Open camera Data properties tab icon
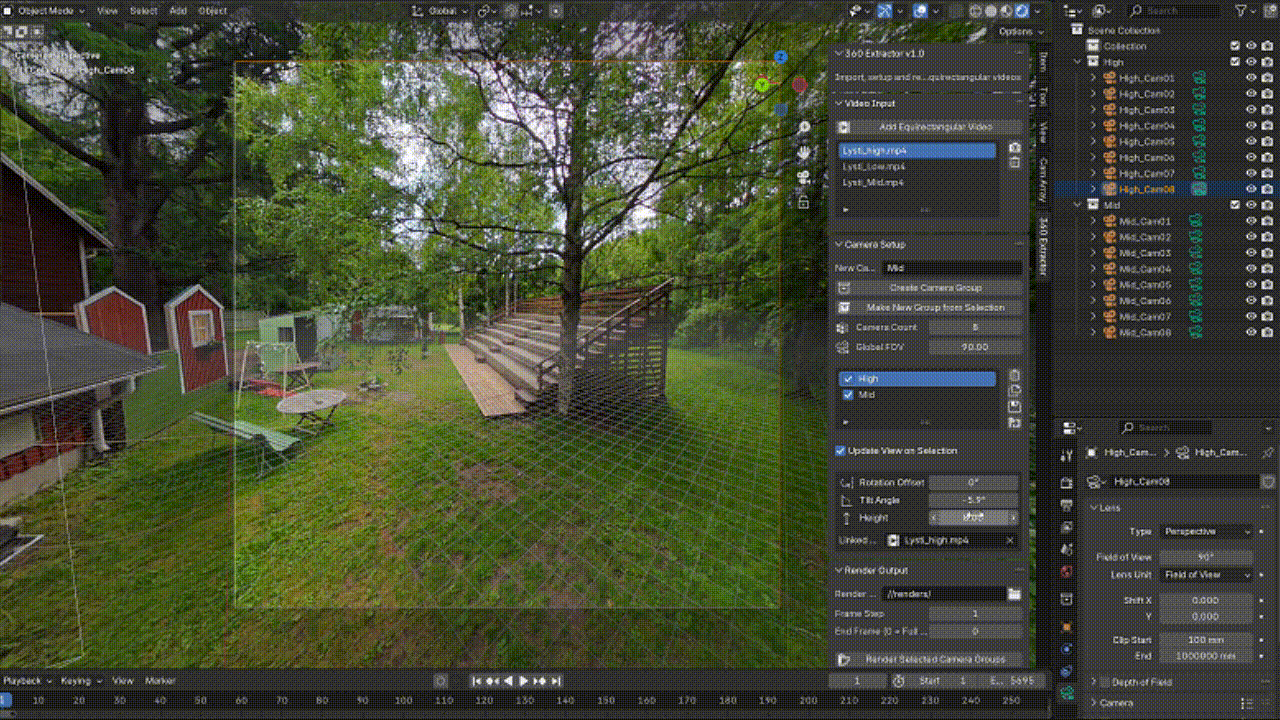The width and height of the screenshot is (1280, 720). click(1067, 692)
